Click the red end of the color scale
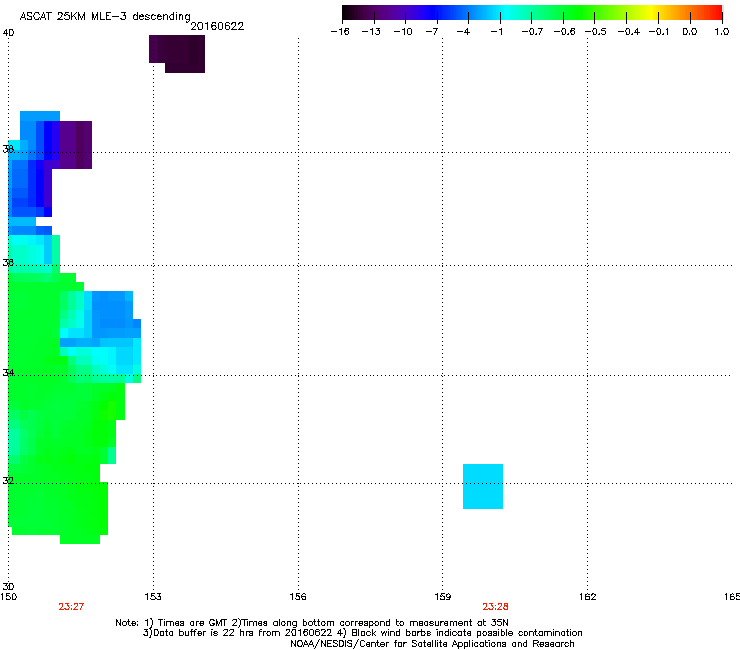This screenshot has width=740, height=650. [x=715, y=13]
